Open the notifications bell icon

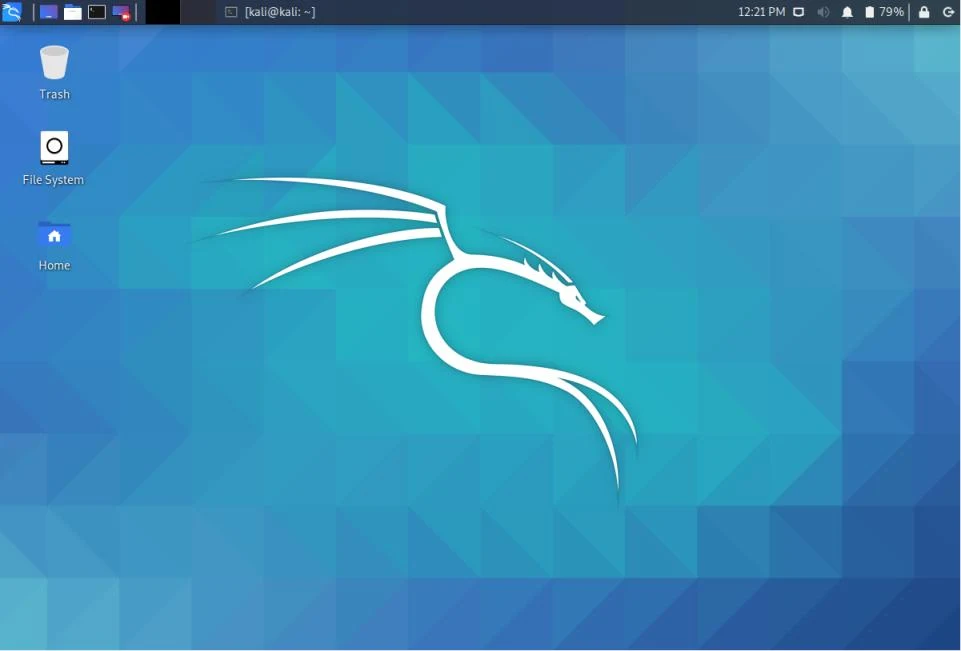pos(847,12)
